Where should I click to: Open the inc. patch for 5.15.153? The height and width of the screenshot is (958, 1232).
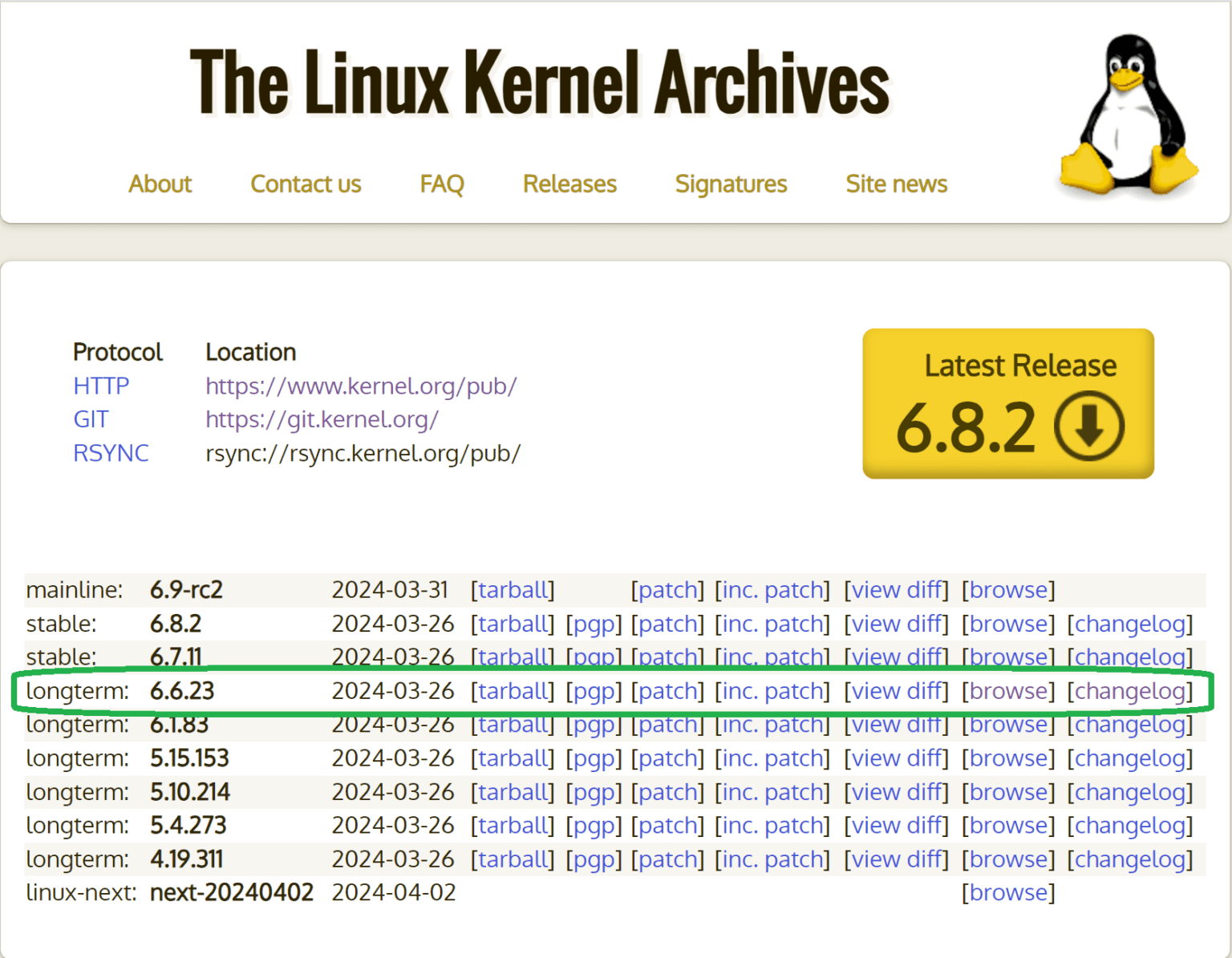click(x=772, y=758)
